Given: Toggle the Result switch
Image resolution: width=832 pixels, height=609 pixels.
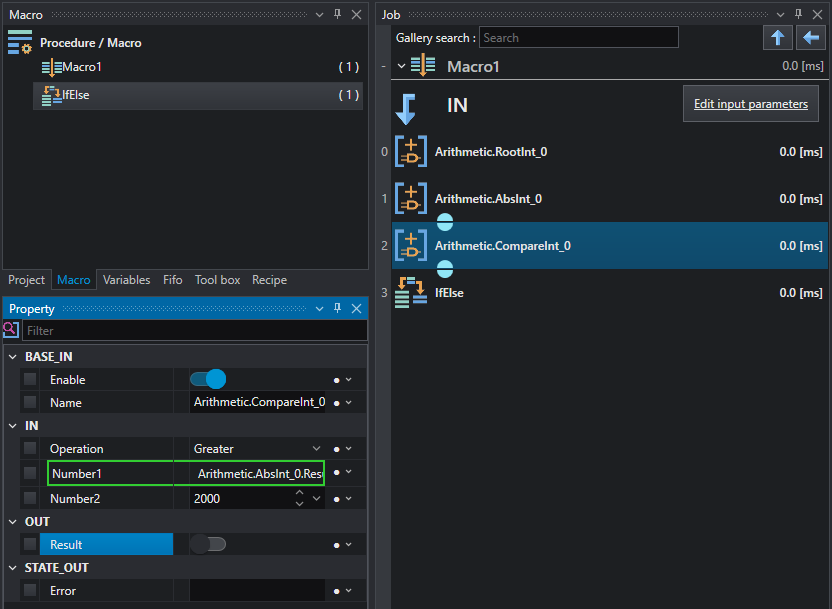Looking at the screenshot, I should point(208,544).
